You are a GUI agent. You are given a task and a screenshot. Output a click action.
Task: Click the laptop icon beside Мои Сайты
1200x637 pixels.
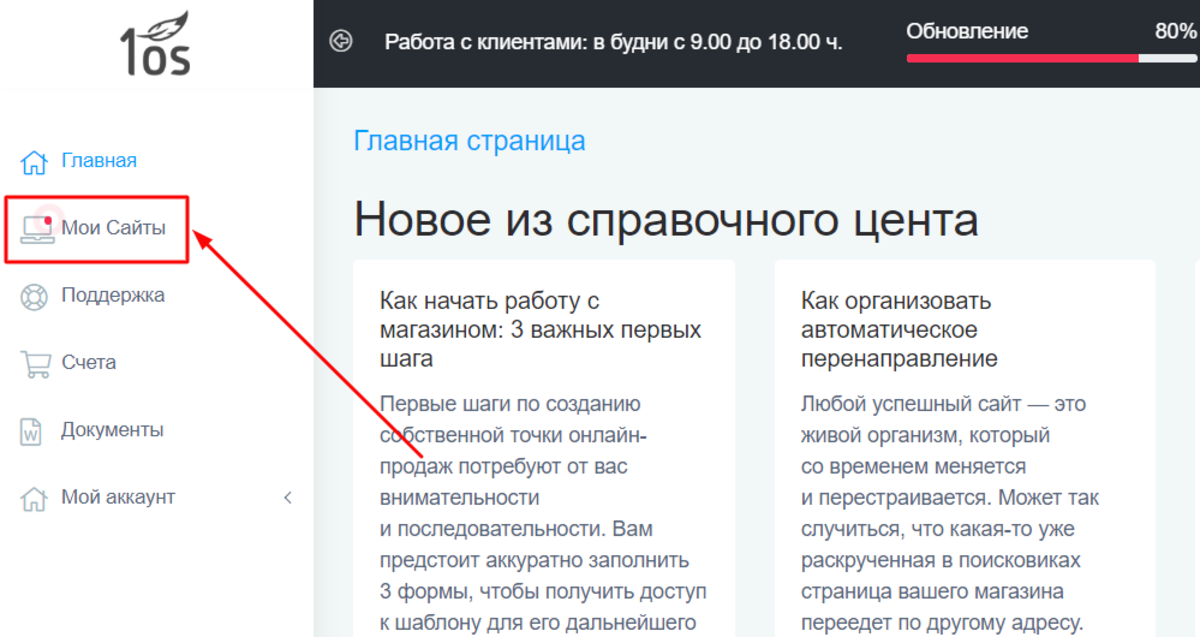tap(37, 229)
